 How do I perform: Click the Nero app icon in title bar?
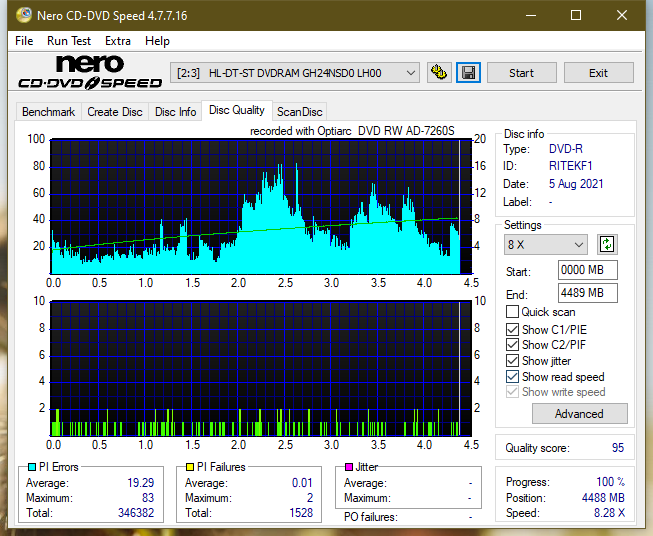[x=24, y=15]
